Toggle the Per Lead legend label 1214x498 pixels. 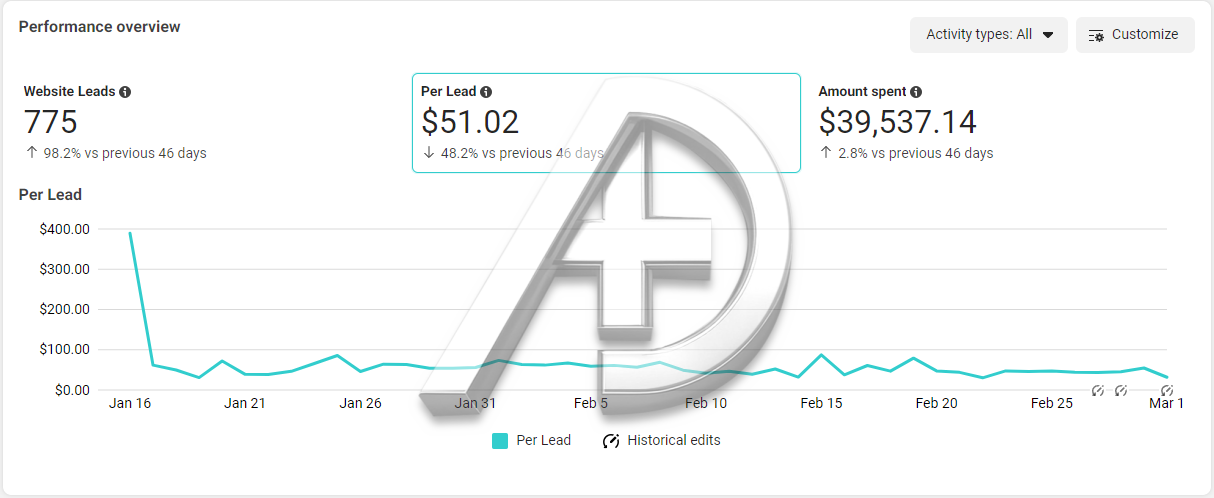[544, 440]
